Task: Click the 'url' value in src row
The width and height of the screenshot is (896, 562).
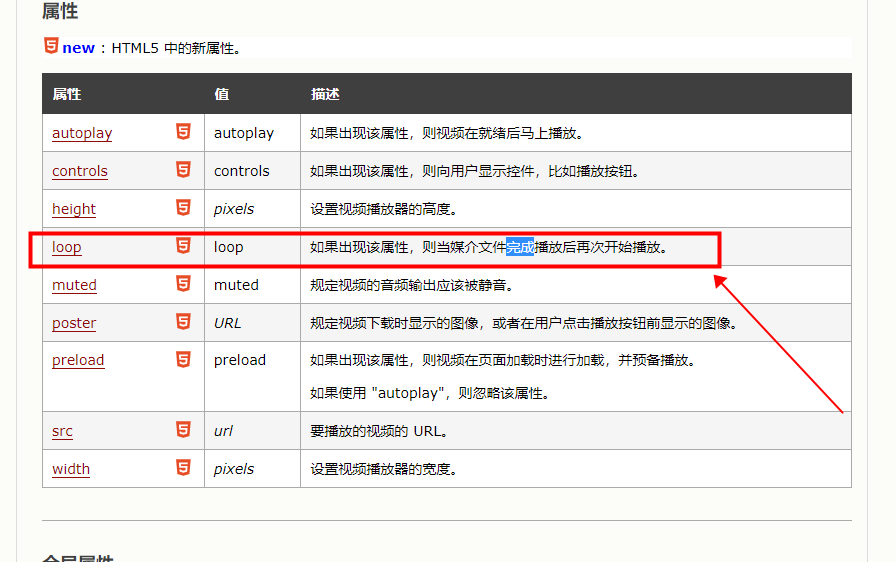Action: point(223,431)
